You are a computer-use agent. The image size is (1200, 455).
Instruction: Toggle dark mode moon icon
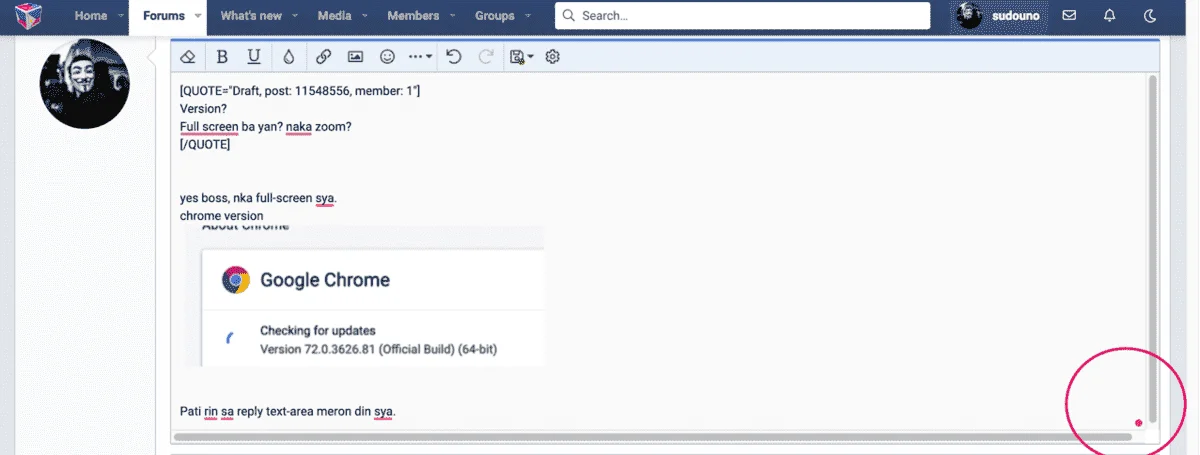coord(1149,16)
